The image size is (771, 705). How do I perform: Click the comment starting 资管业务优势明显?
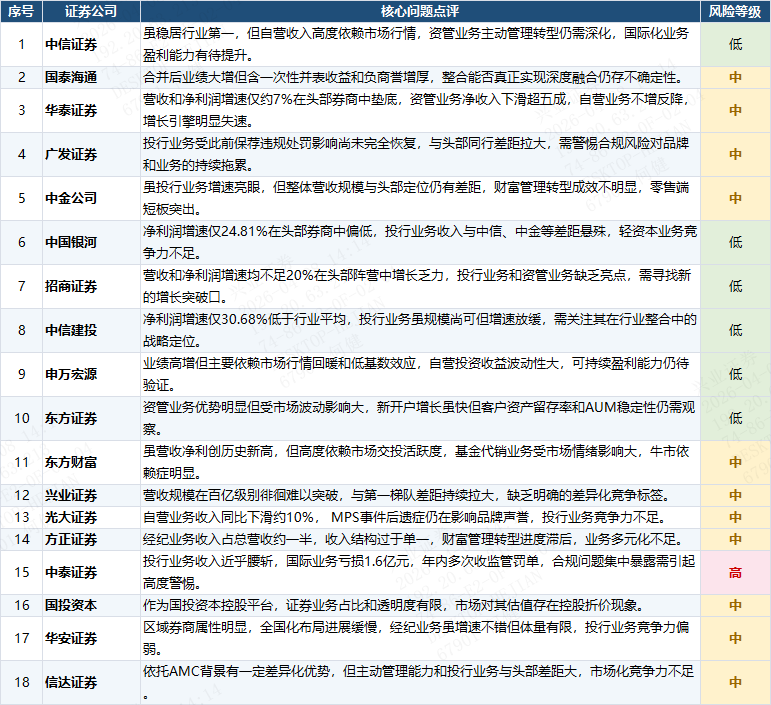coord(420,418)
